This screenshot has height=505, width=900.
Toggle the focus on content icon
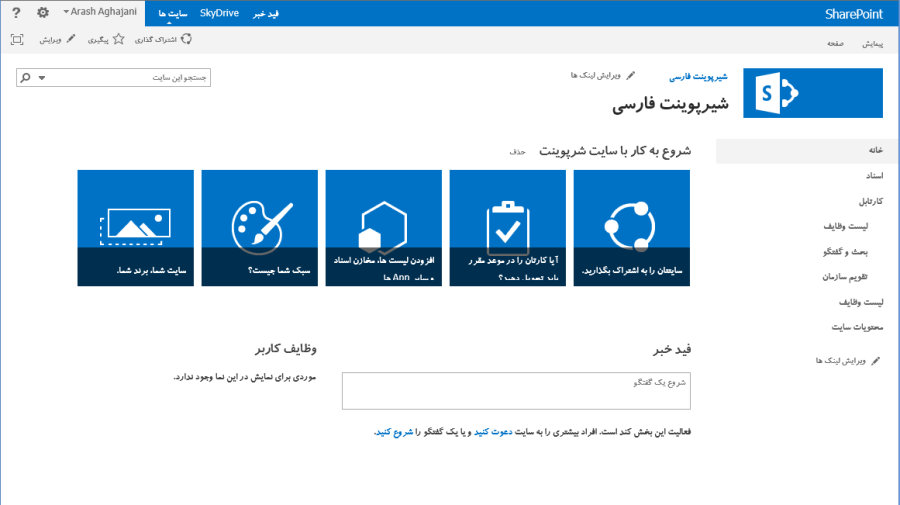[x=17, y=39]
